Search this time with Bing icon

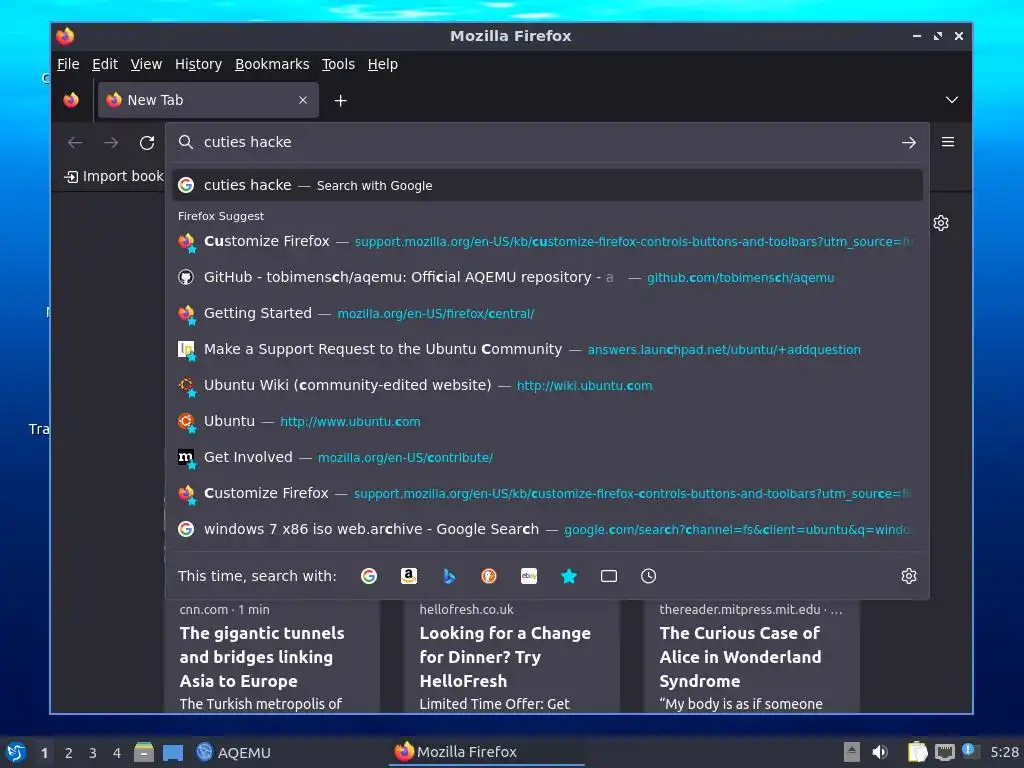(x=449, y=576)
